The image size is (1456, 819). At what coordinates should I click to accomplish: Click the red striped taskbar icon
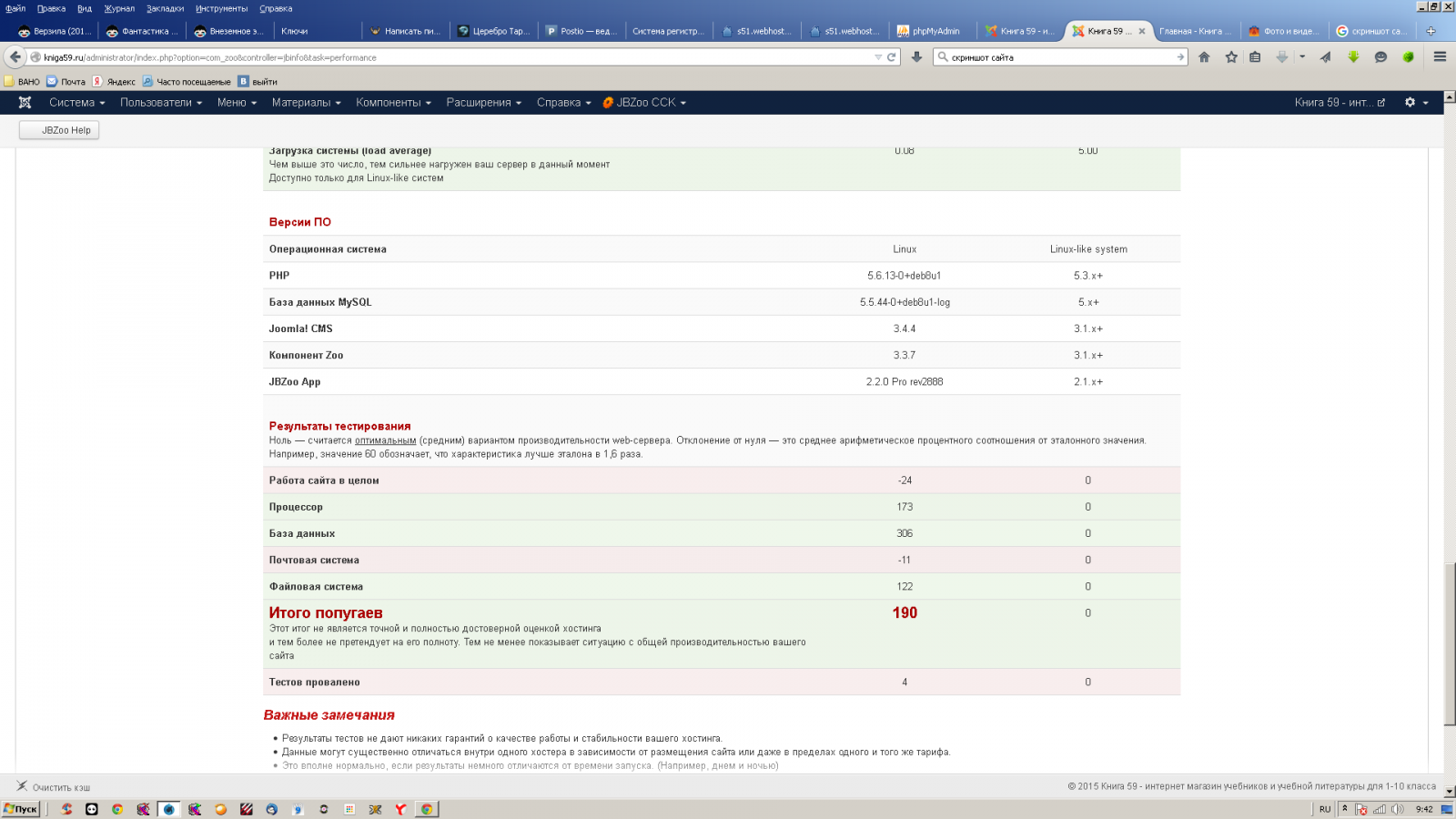(x=247, y=809)
